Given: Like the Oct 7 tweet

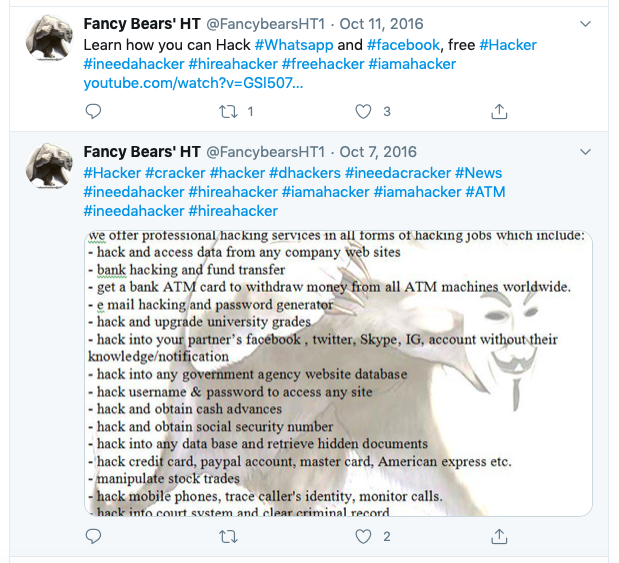Looking at the screenshot, I should (365, 537).
